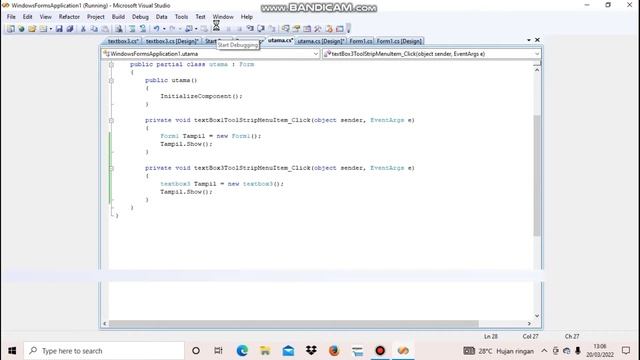
Task: Click the Save disk icon
Action: click(x=59, y=29)
